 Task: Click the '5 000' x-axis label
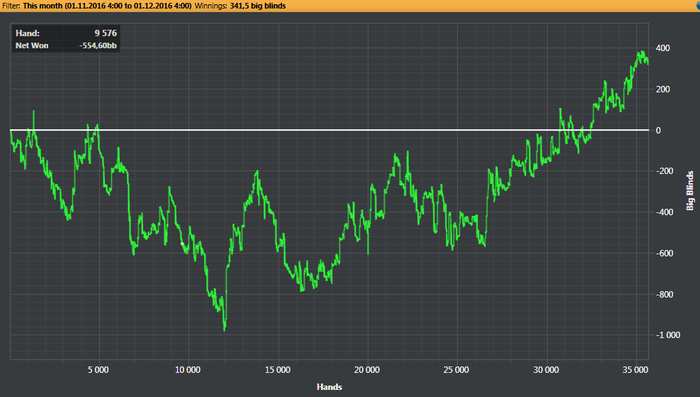98,370
